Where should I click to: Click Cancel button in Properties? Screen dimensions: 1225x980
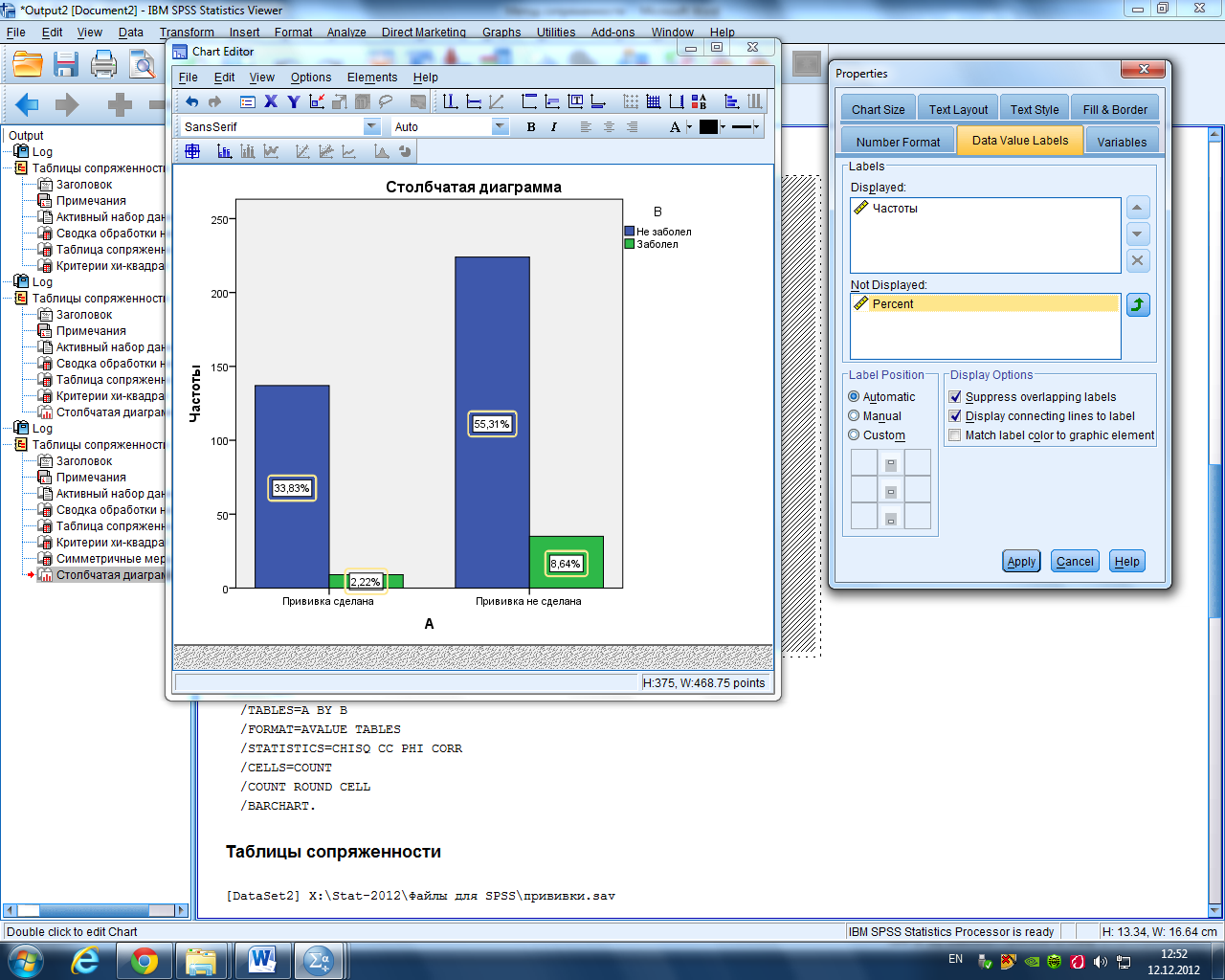1075,562
